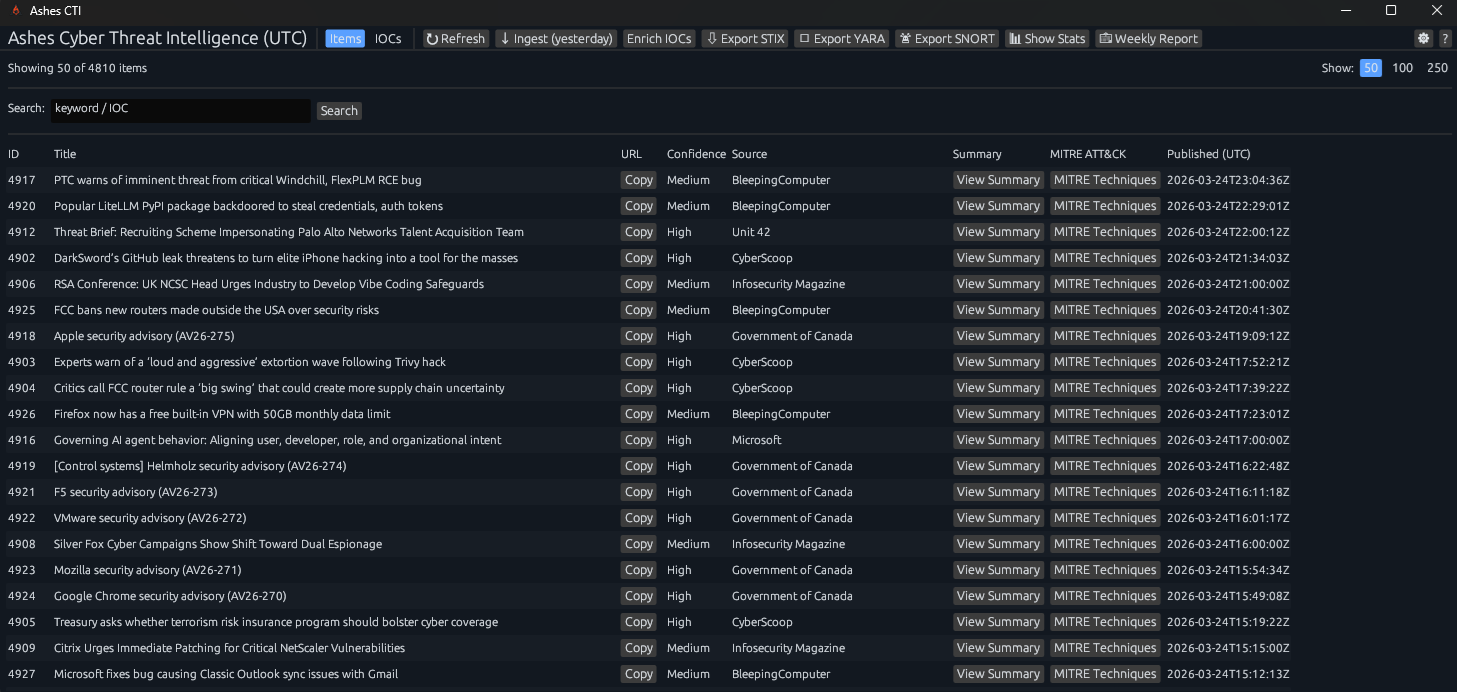Show 250 items per page

tap(1437, 68)
